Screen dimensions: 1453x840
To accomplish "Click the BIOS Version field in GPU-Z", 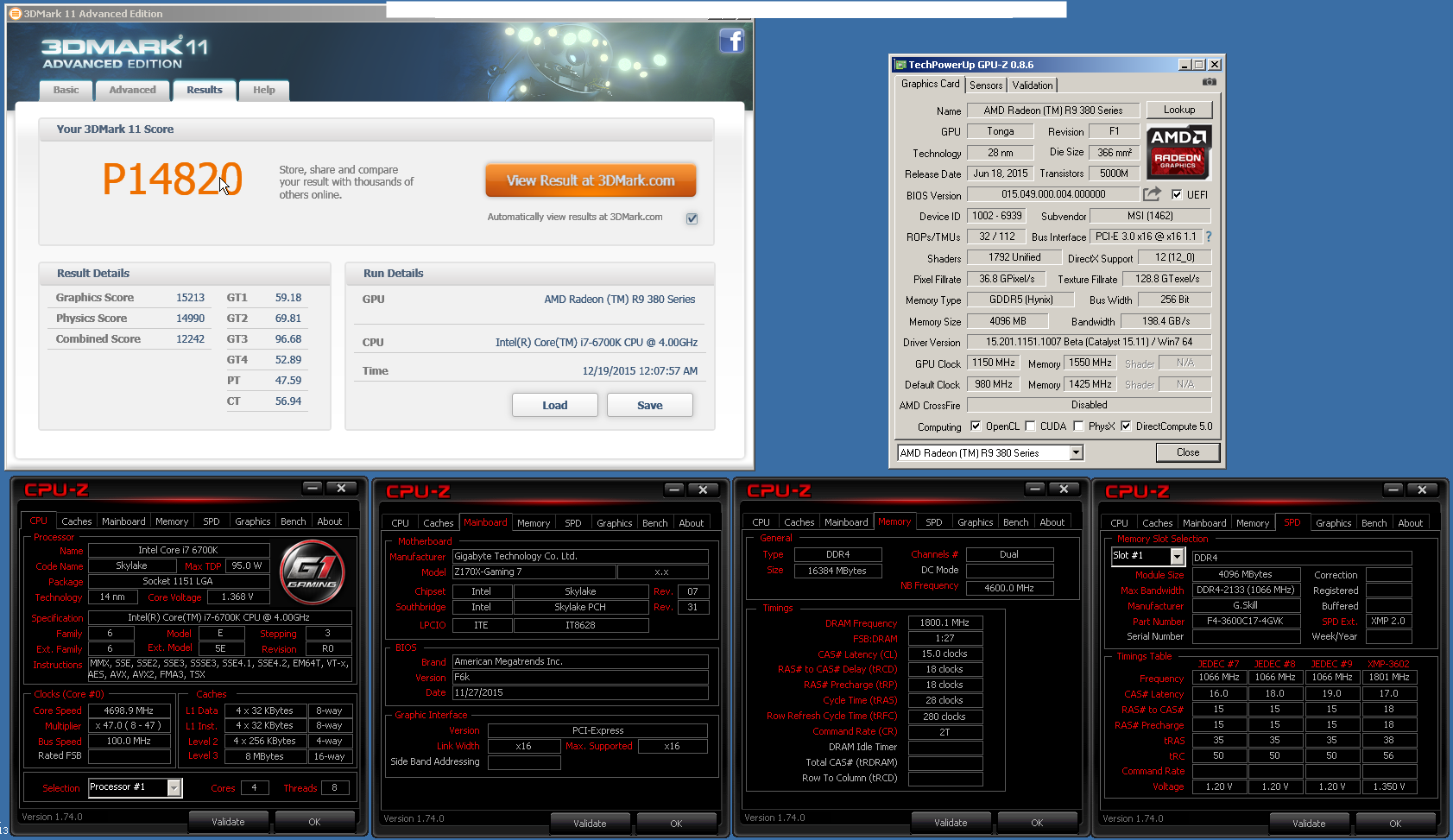I will coord(1053,194).
